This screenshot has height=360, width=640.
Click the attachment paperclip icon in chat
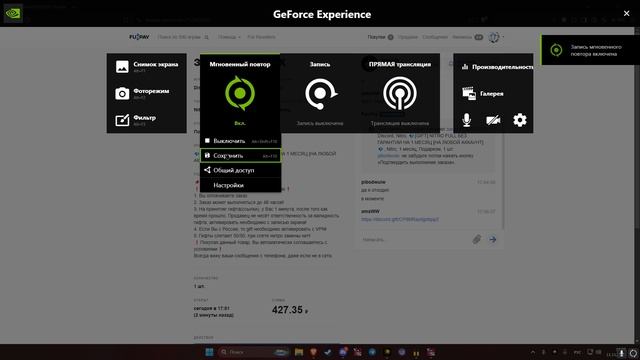[x=477, y=239]
